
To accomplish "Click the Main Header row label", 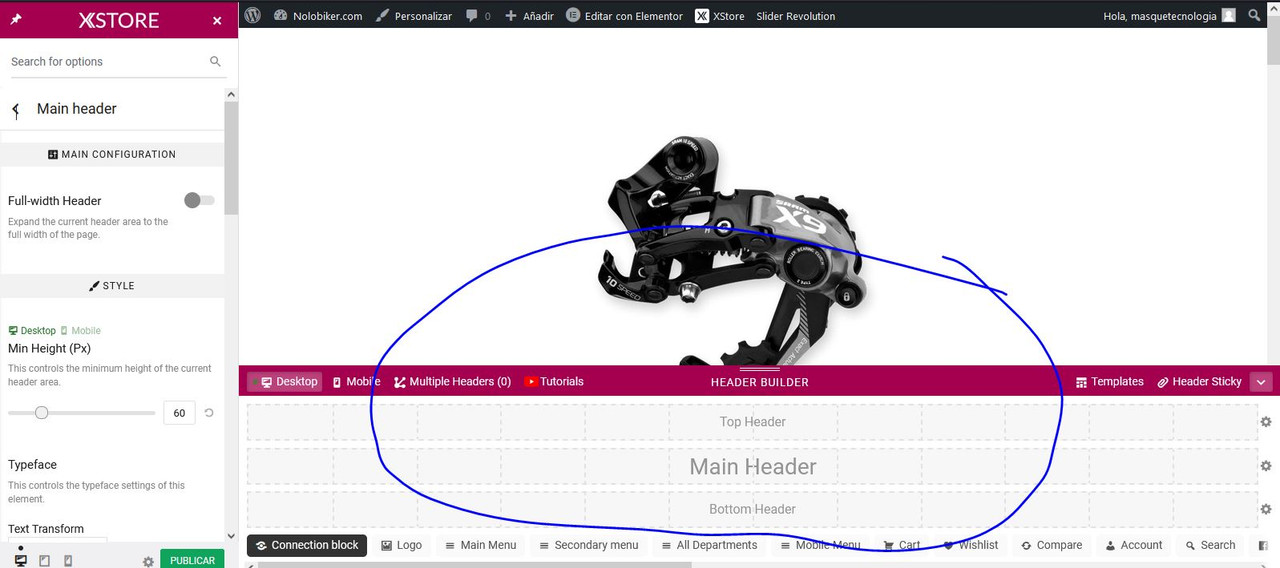I will (x=753, y=466).
